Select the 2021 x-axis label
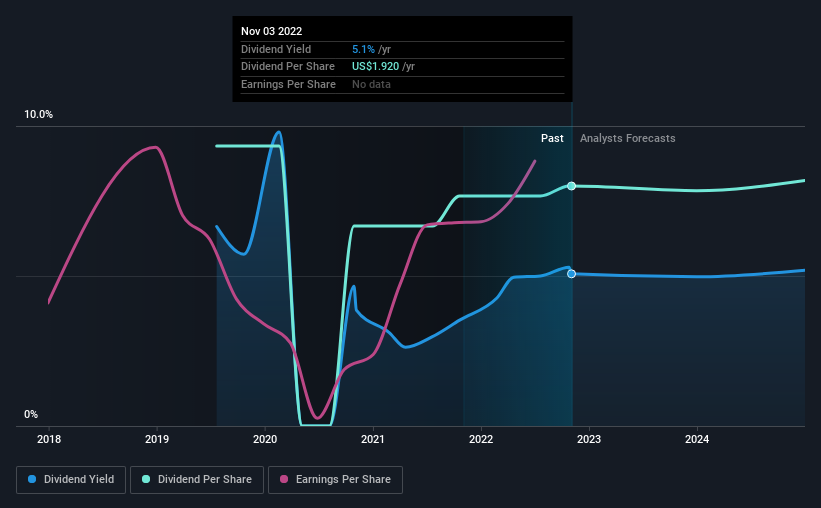The width and height of the screenshot is (821, 508). (x=373, y=439)
